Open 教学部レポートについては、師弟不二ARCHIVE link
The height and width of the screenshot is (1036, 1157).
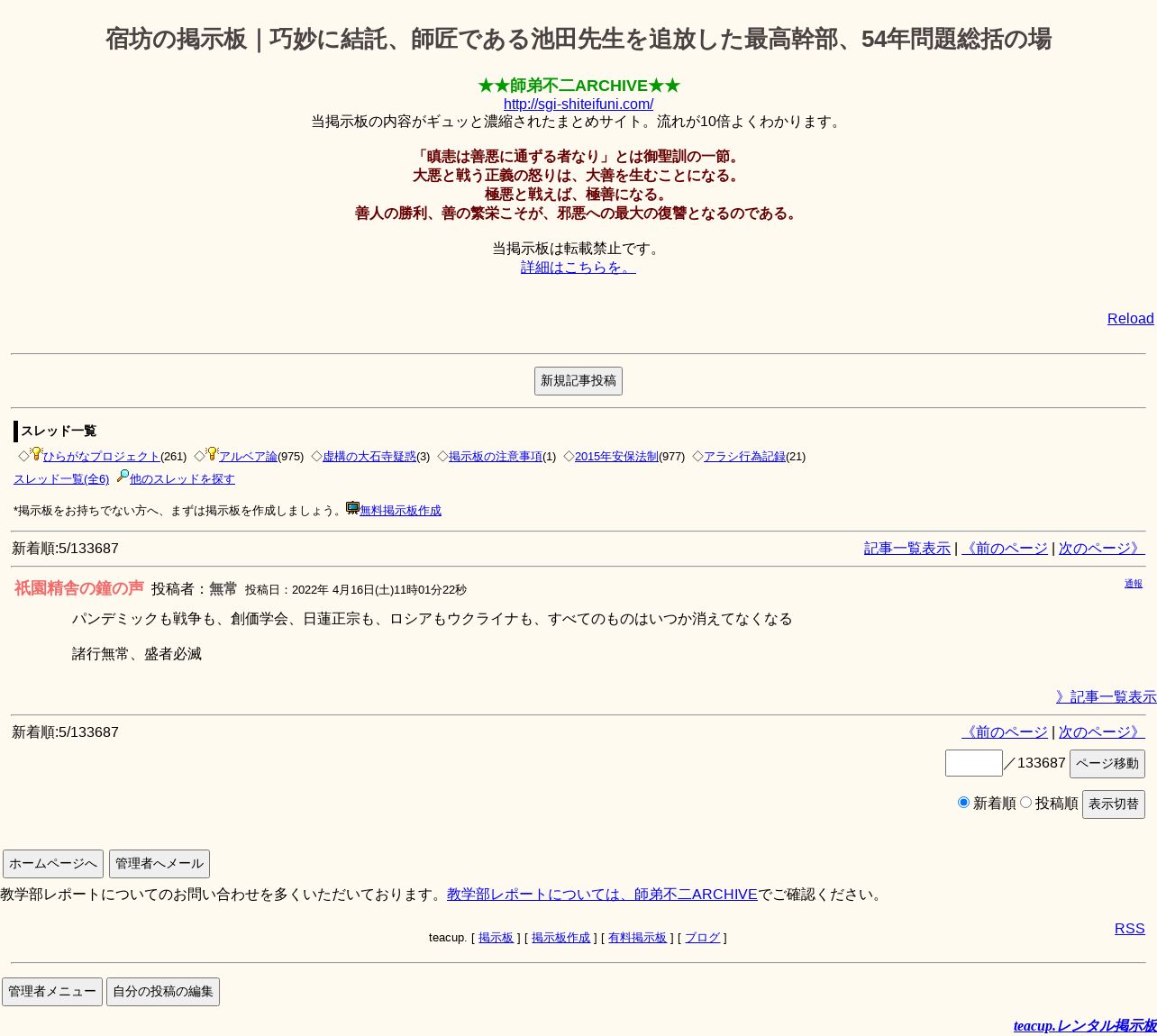[x=602, y=894]
